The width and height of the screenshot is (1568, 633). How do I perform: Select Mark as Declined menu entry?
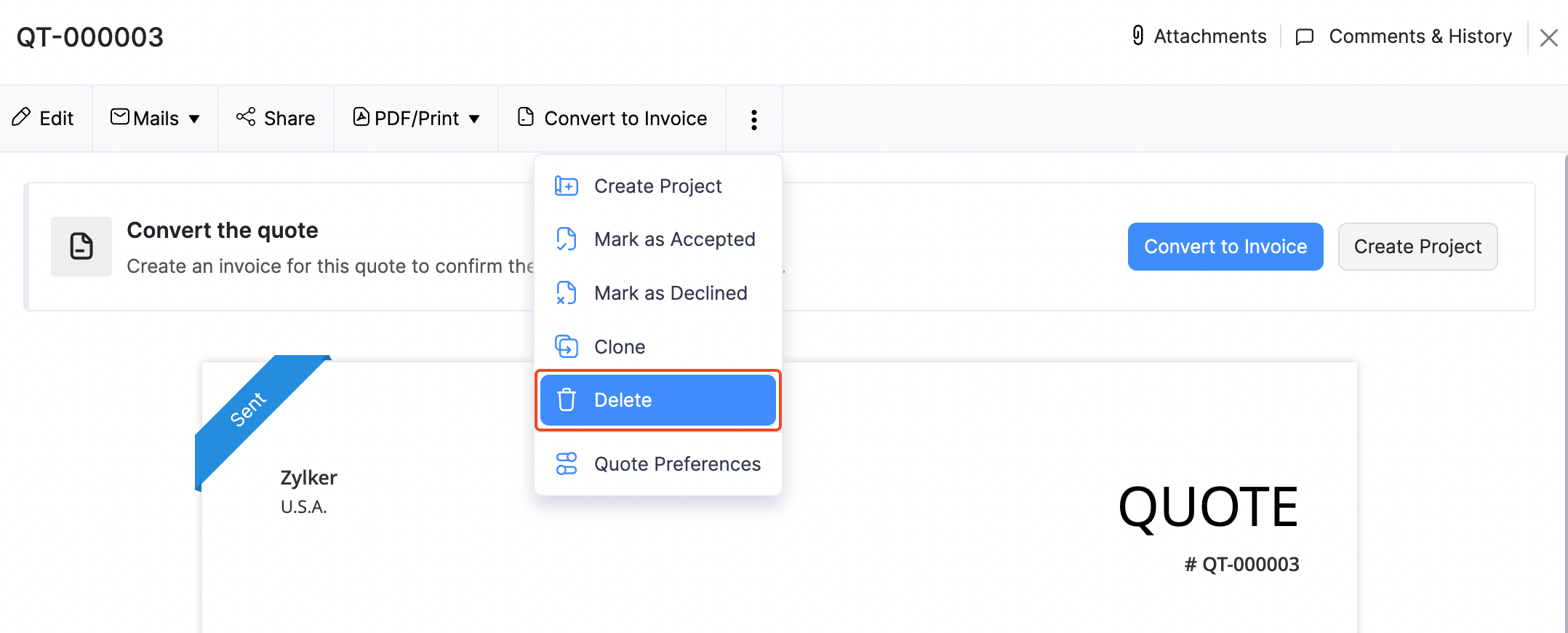(670, 293)
